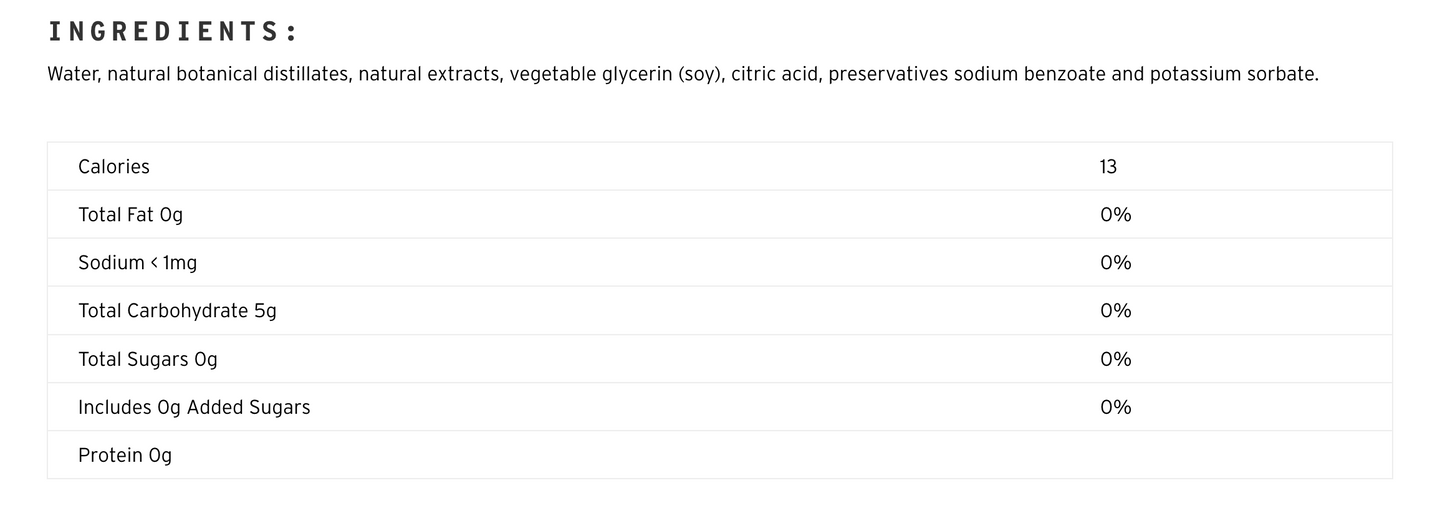
Task: Click 'potassium sorbate' at the sentence end
Action: pos(1233,74)
